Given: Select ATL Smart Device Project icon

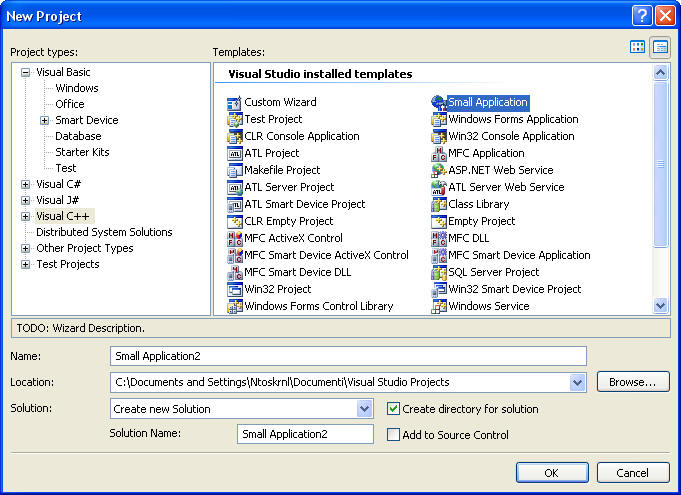Looking at the screenshot, I should (235, 205).
